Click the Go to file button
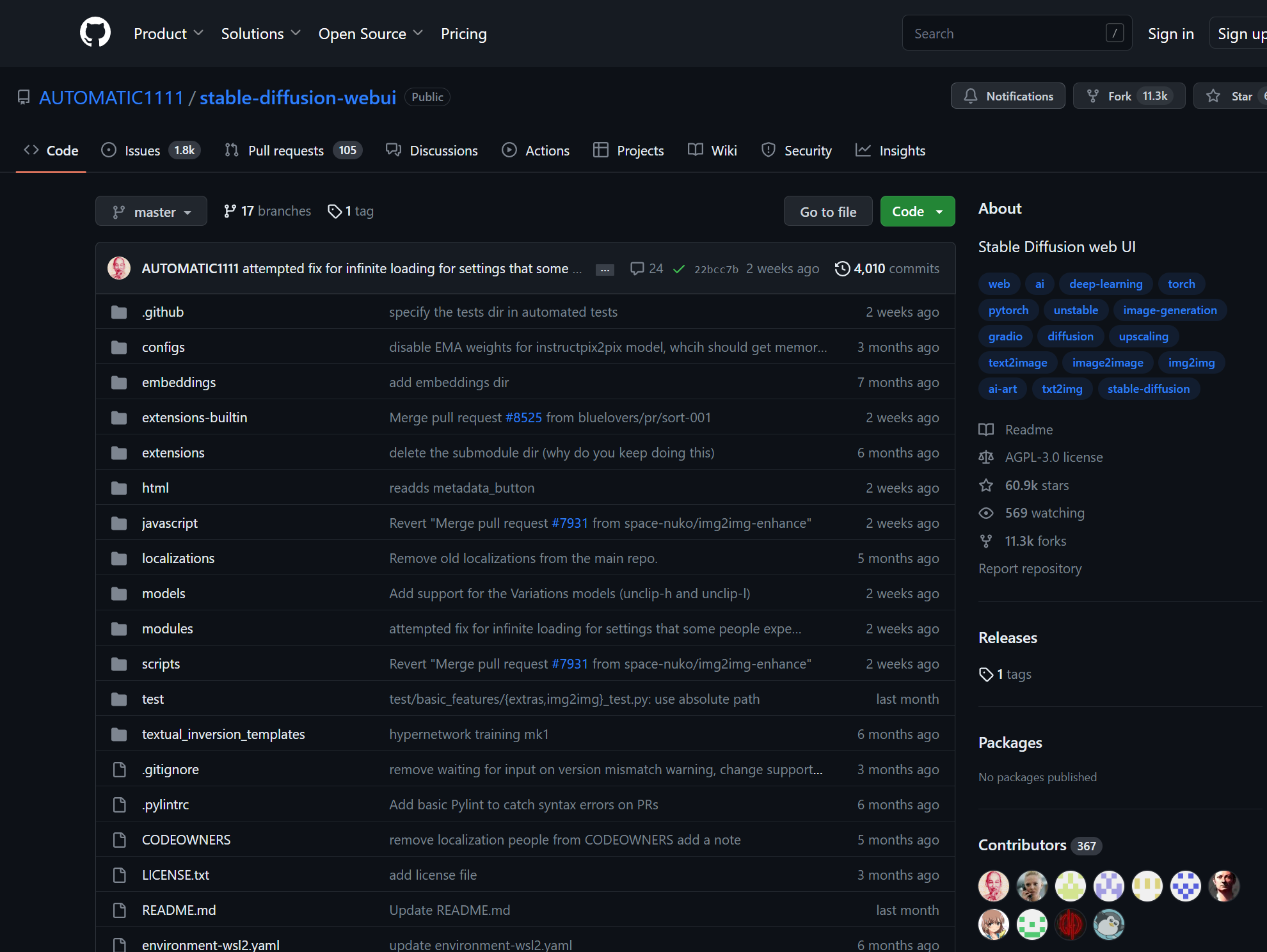The image size is (1267, 952). [x=827, y=211]
